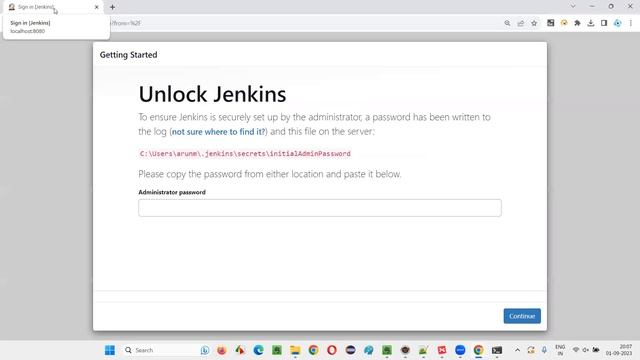Viewport: 640px width, 360px height.
Task: Close the 'Sign in [Jenkins]' tab
Action: pos(97,7)
